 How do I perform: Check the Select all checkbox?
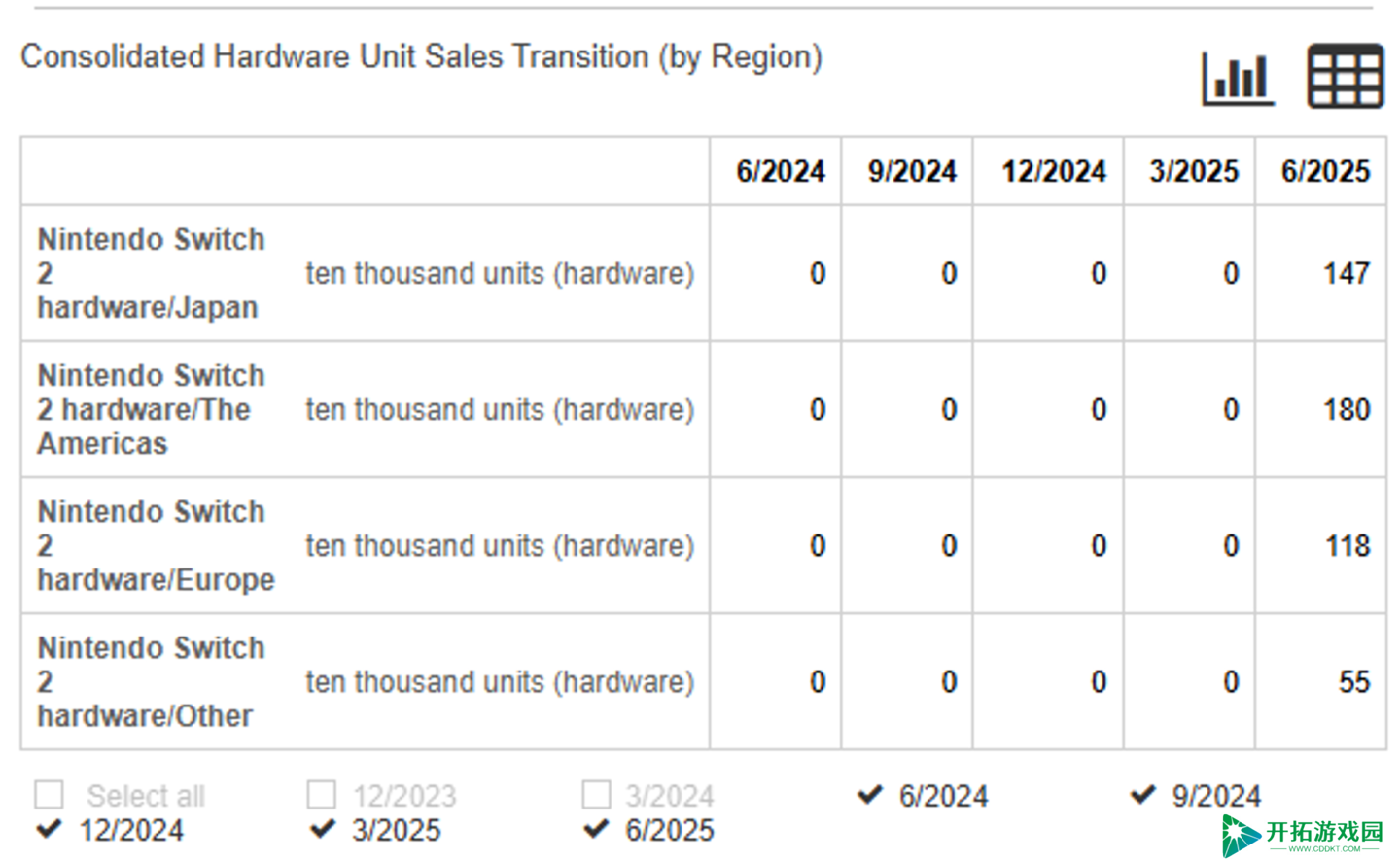click(x=49, y=795)
